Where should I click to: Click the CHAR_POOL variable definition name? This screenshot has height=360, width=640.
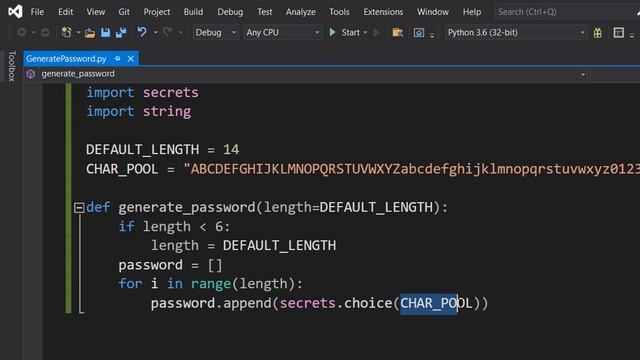click(122, 169)
